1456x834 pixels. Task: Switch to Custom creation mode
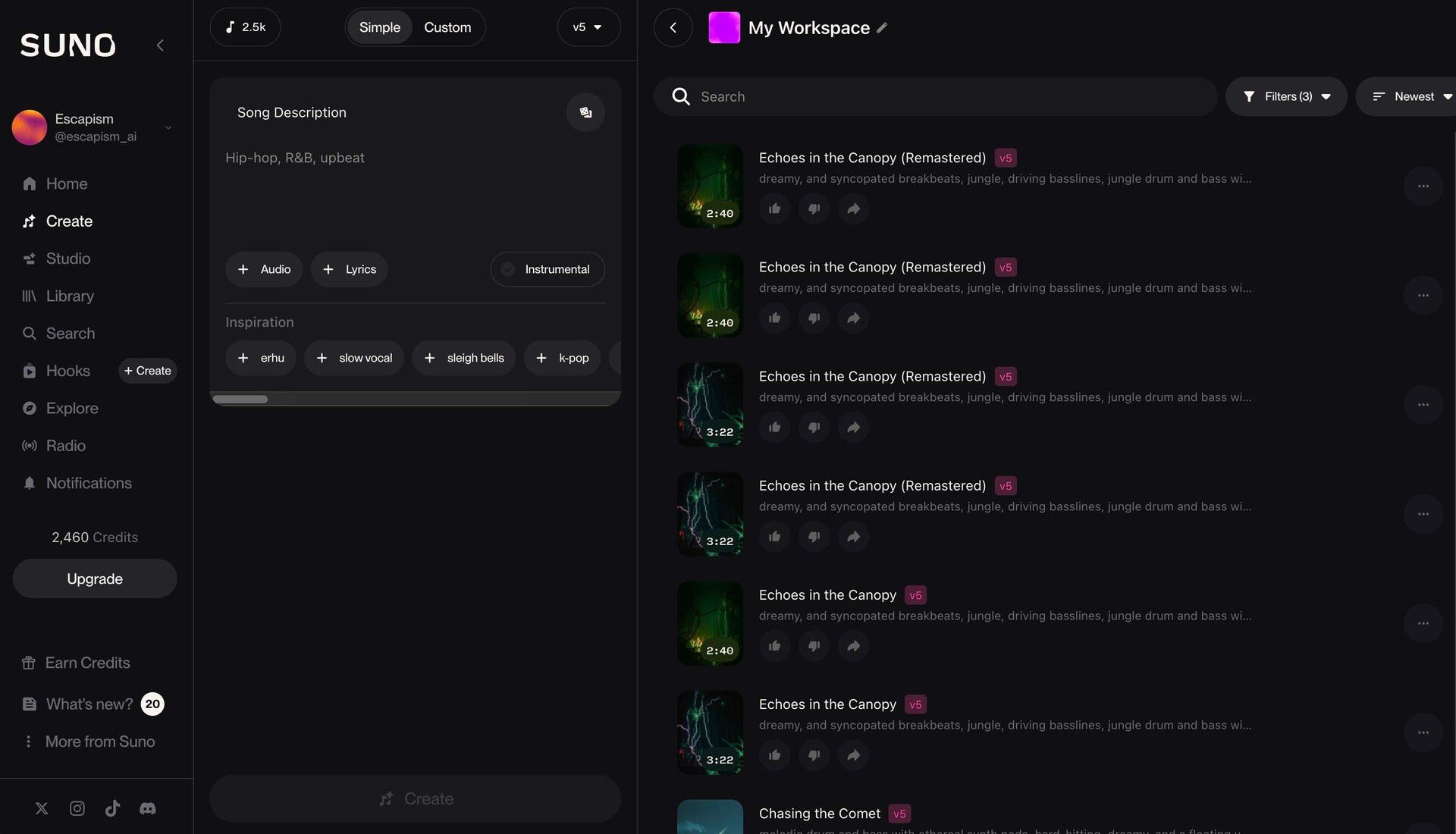[x=447, y=27]
